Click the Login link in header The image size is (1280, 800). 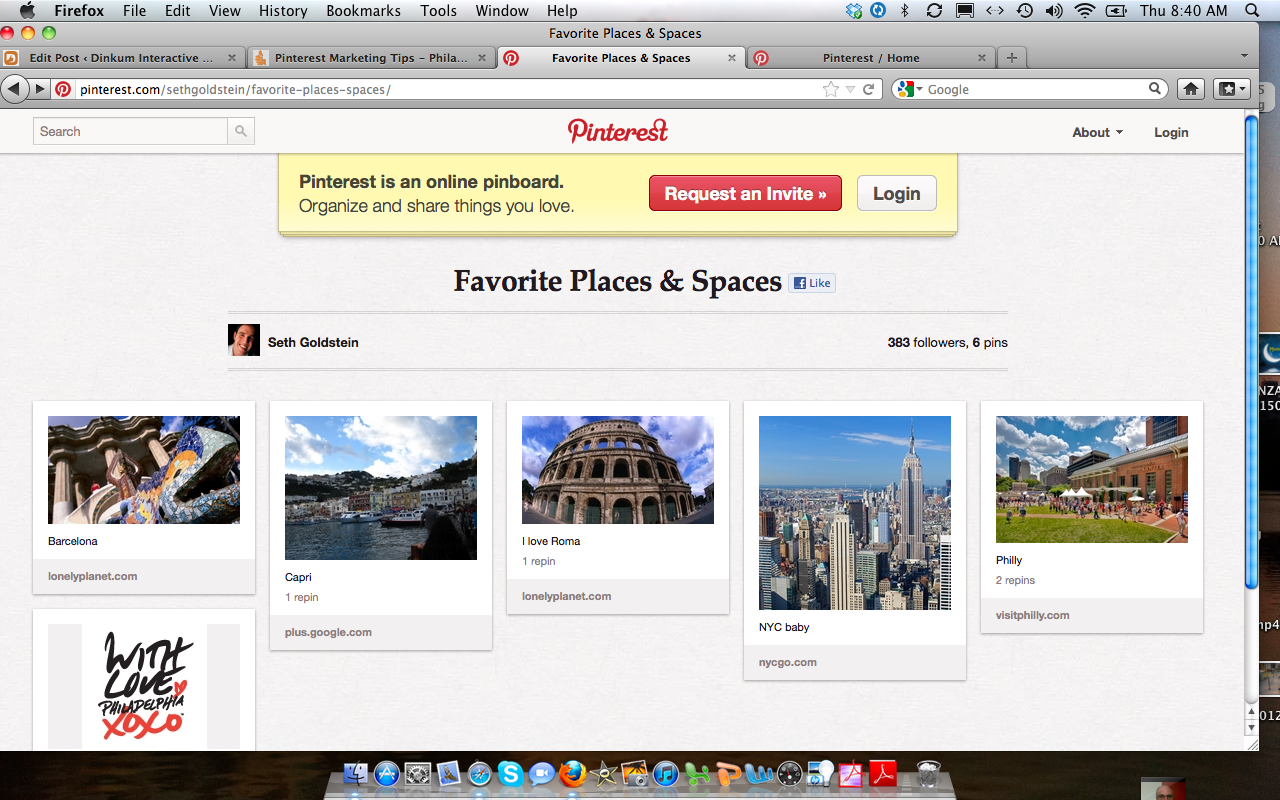click(x=1171, y=132)
